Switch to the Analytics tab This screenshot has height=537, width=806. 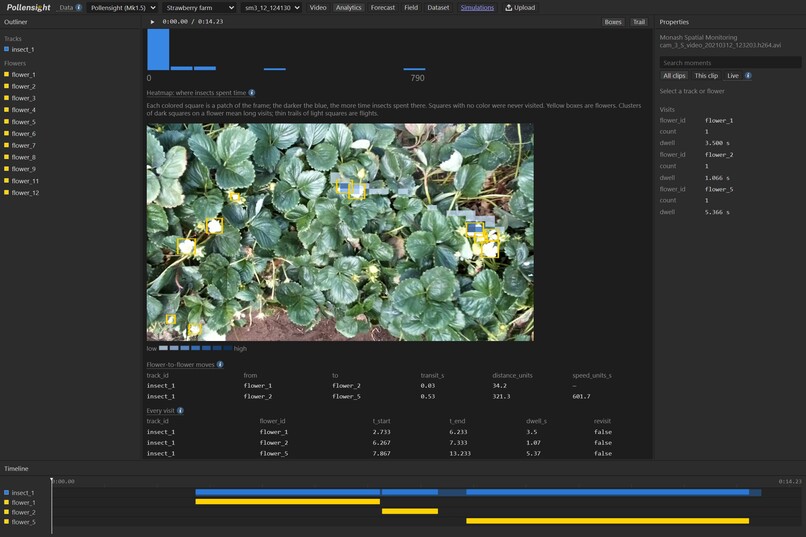348,8
